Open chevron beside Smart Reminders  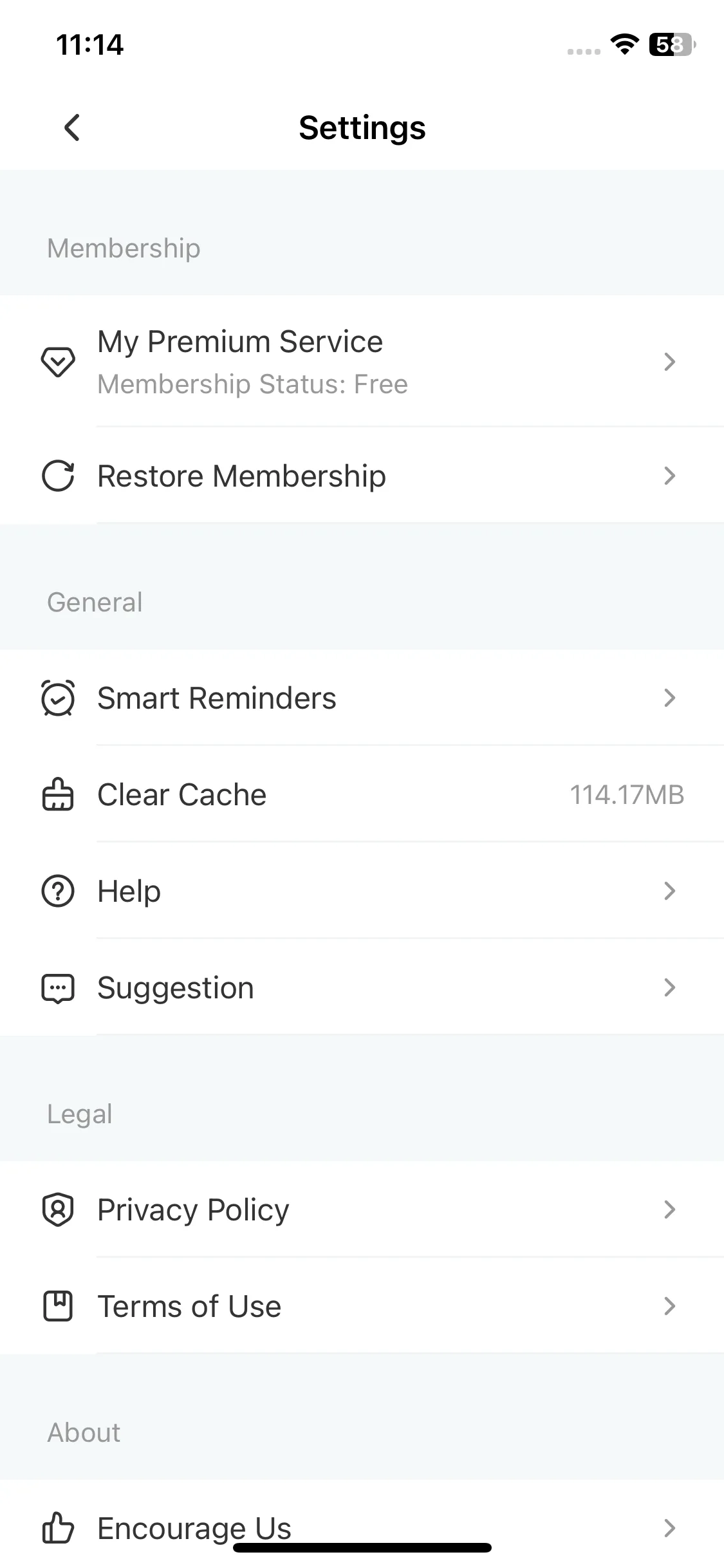(669, 698)
